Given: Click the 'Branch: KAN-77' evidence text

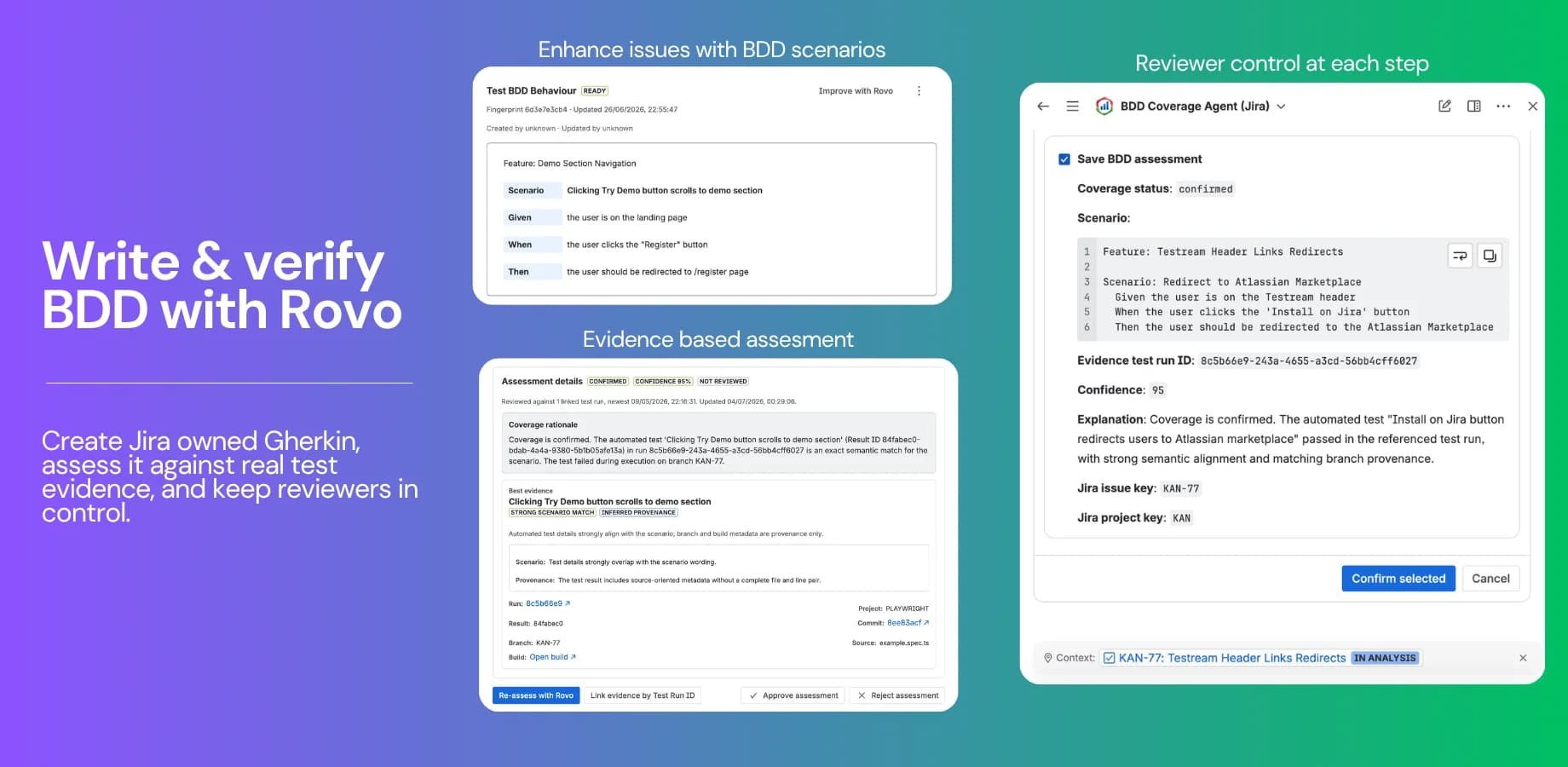Looking at the screenshot, I should 534,643.
